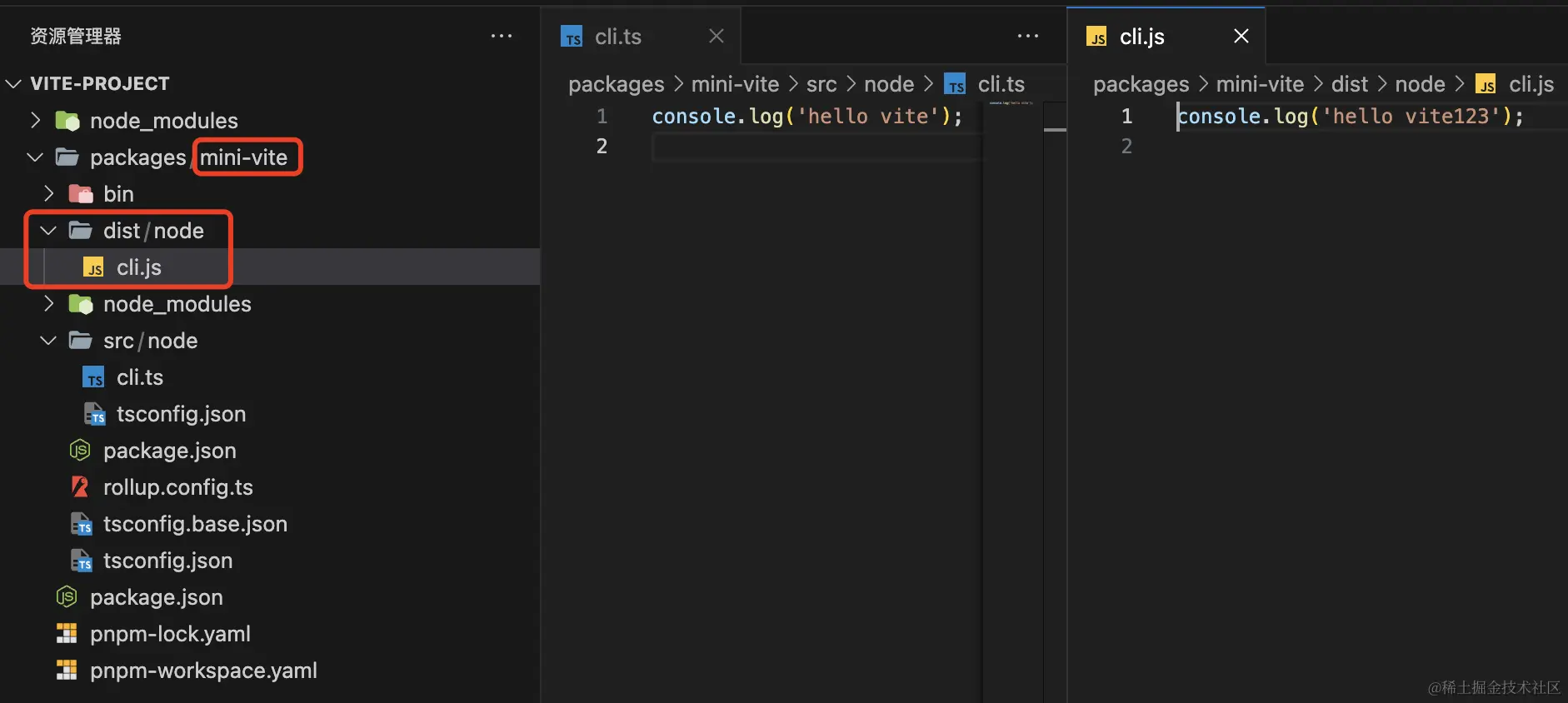The image size is (1568, 703).
Task: Click 'mini-vite' in cli.js breadcrumb
Action: tap(1260, 84)
